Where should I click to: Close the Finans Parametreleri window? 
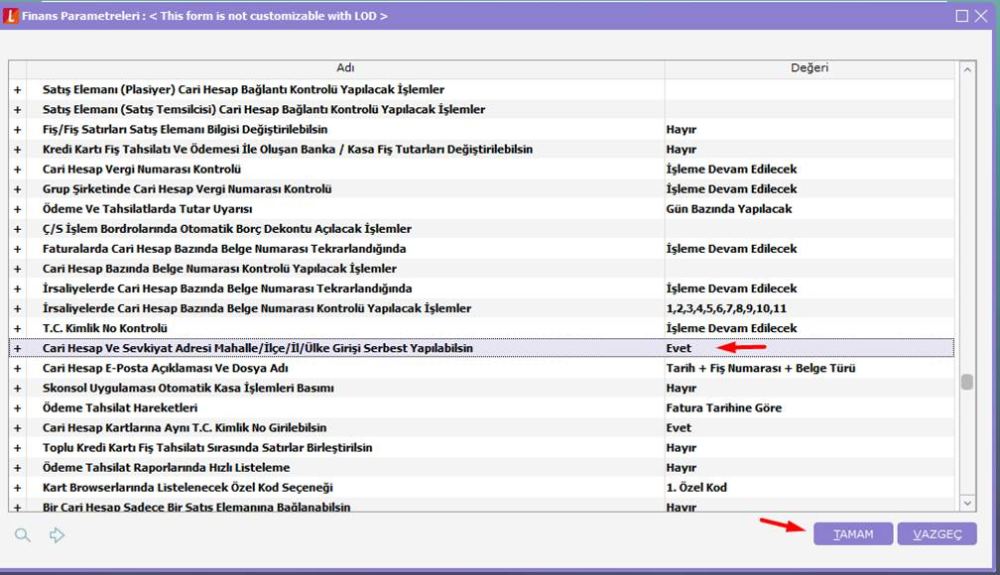pyautogui.click(x=982, y=16)
